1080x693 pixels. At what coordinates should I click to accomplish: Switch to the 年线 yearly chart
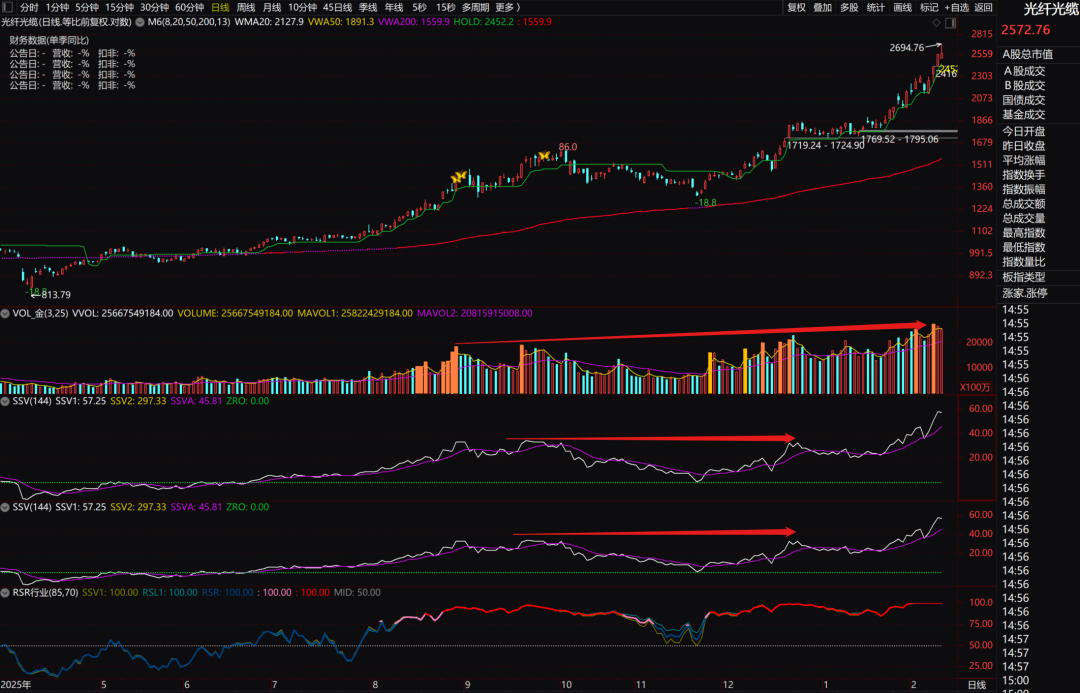pyautogui.click(x=394, y=7)
